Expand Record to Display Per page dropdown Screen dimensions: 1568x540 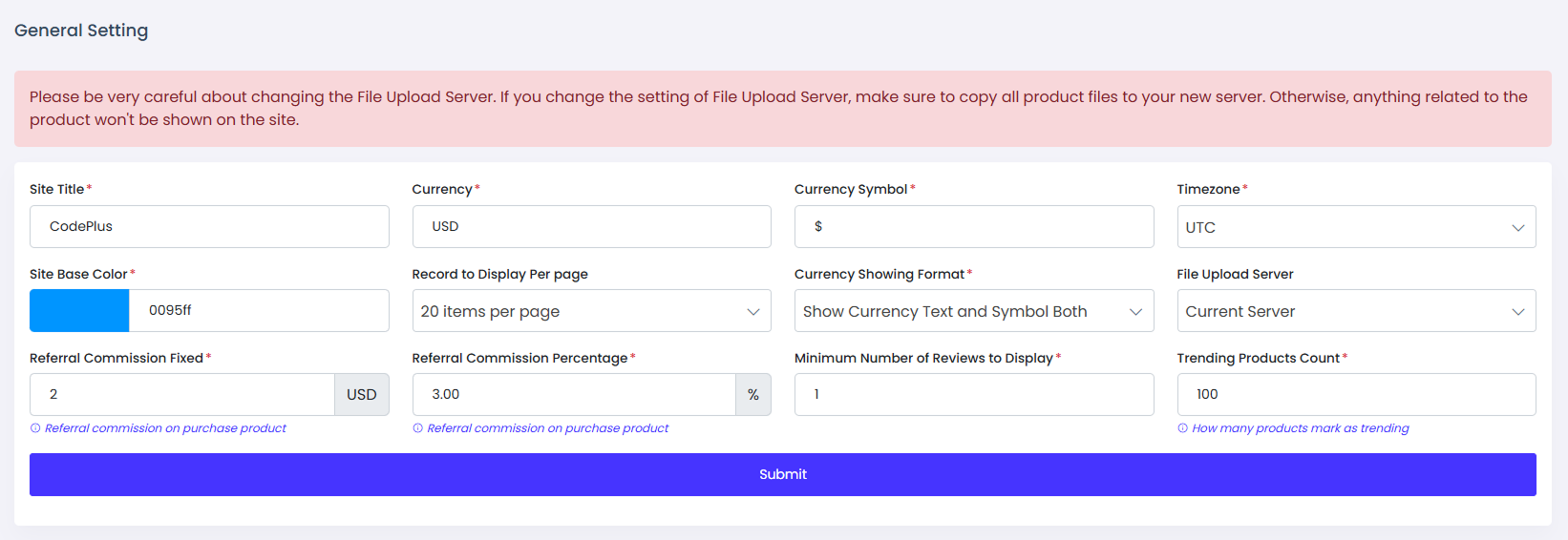tap(591, 311)
